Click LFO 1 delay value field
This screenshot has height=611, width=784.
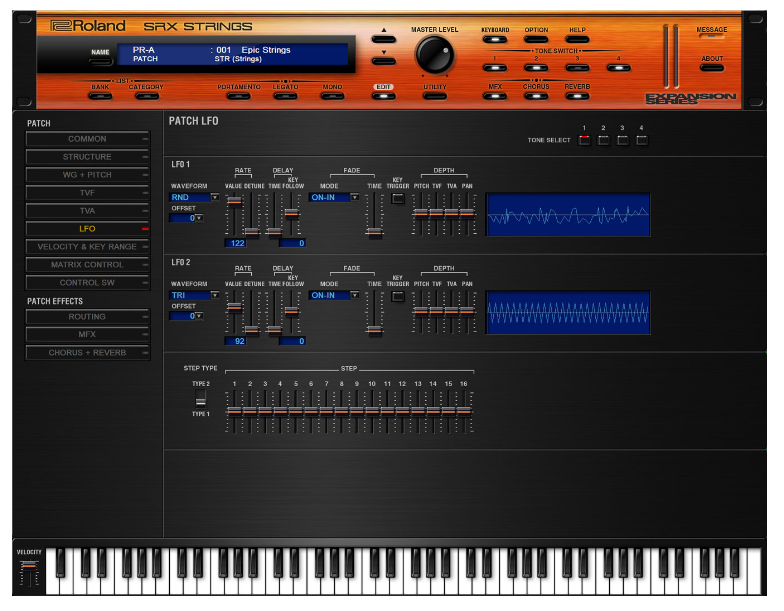292,243
